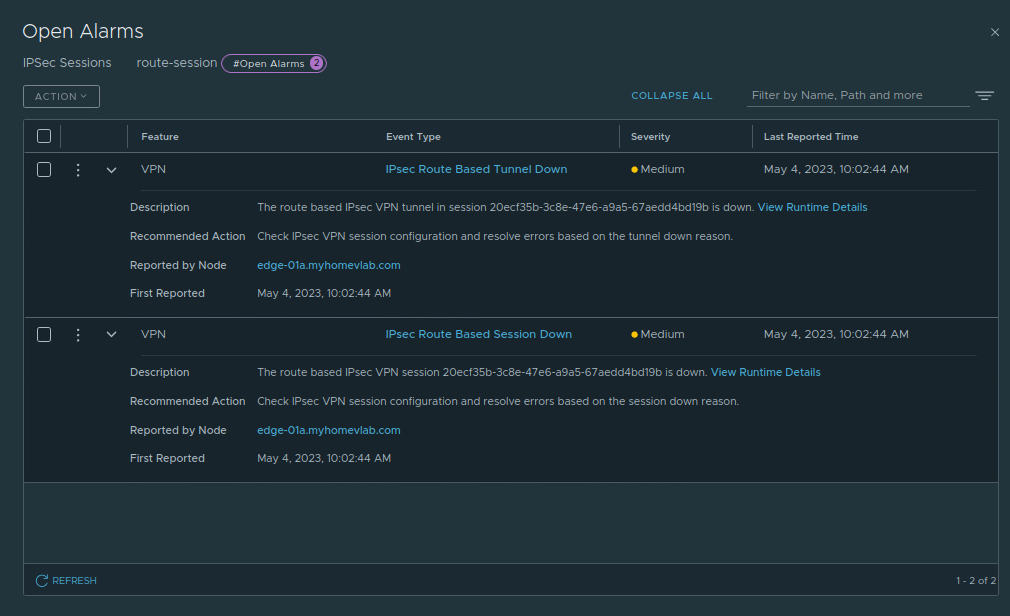Click the Medium severity dot on Session Down row
Screen dimensions: 1010x616
coord(634,335)
